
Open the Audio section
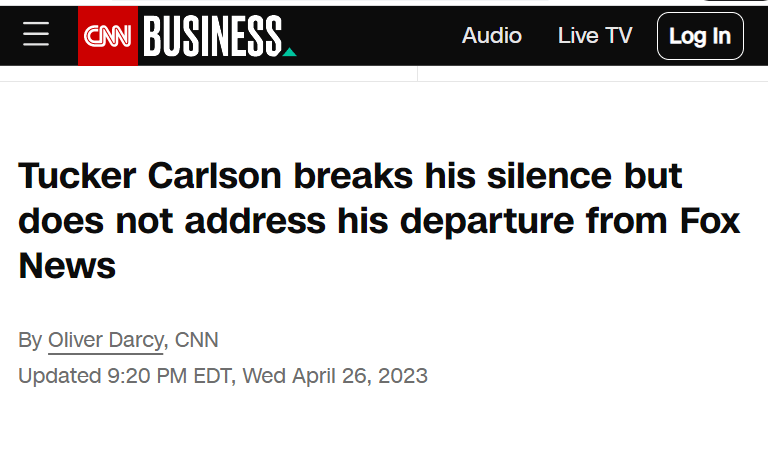coord(491,36)
